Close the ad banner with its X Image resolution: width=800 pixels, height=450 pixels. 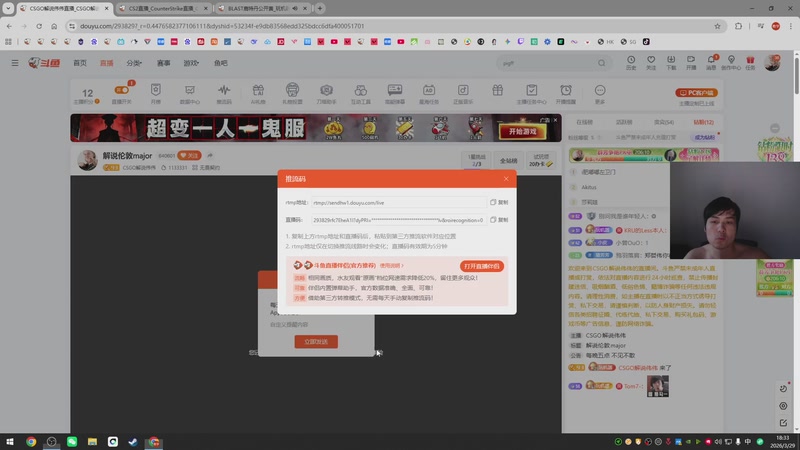[555, 120]
